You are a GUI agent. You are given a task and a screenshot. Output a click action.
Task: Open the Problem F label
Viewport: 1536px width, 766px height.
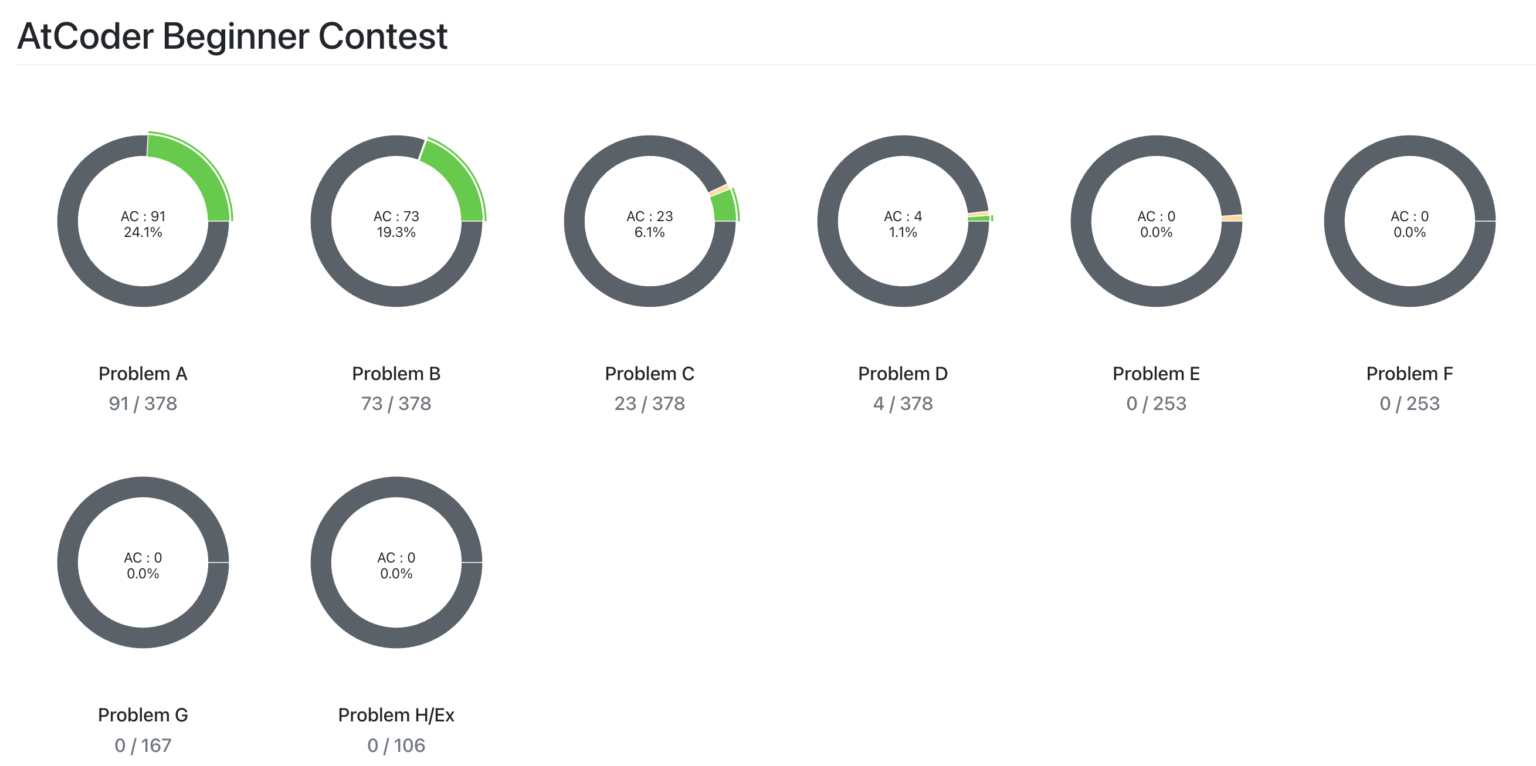point(1410,374)
